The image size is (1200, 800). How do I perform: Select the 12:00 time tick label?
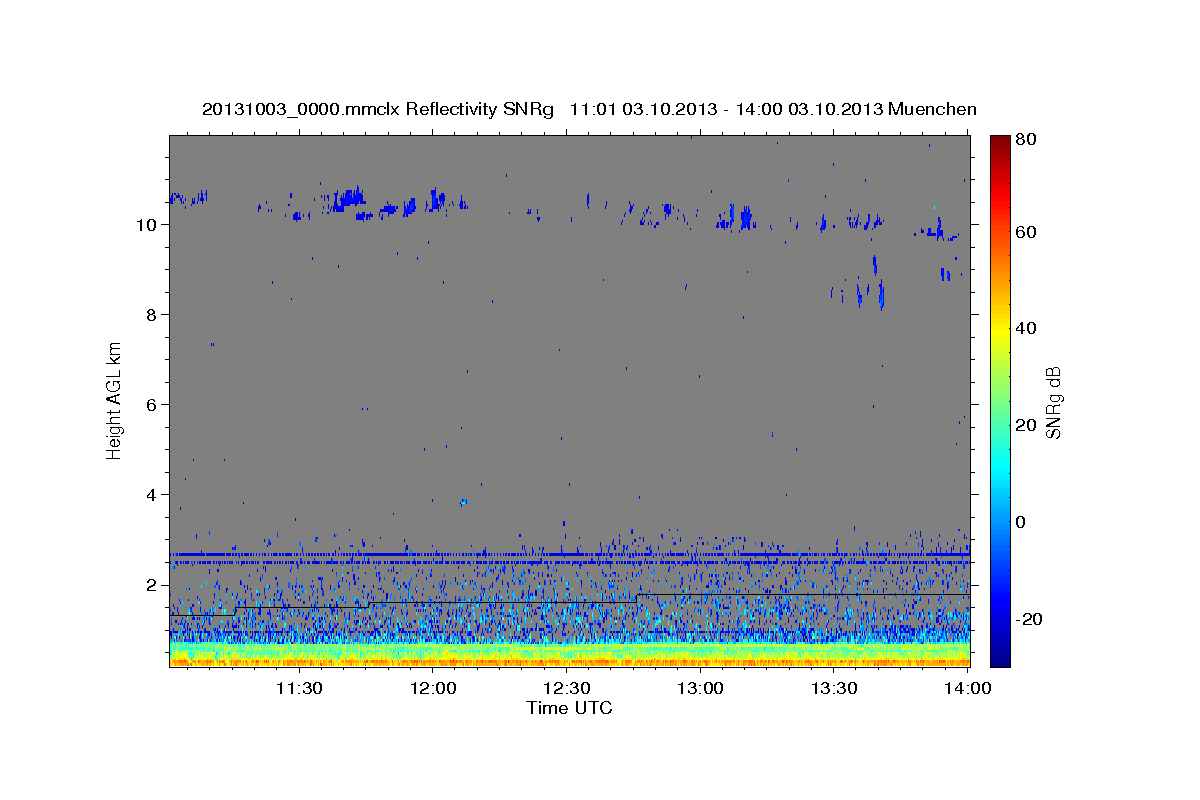click(x=433, y=688)
